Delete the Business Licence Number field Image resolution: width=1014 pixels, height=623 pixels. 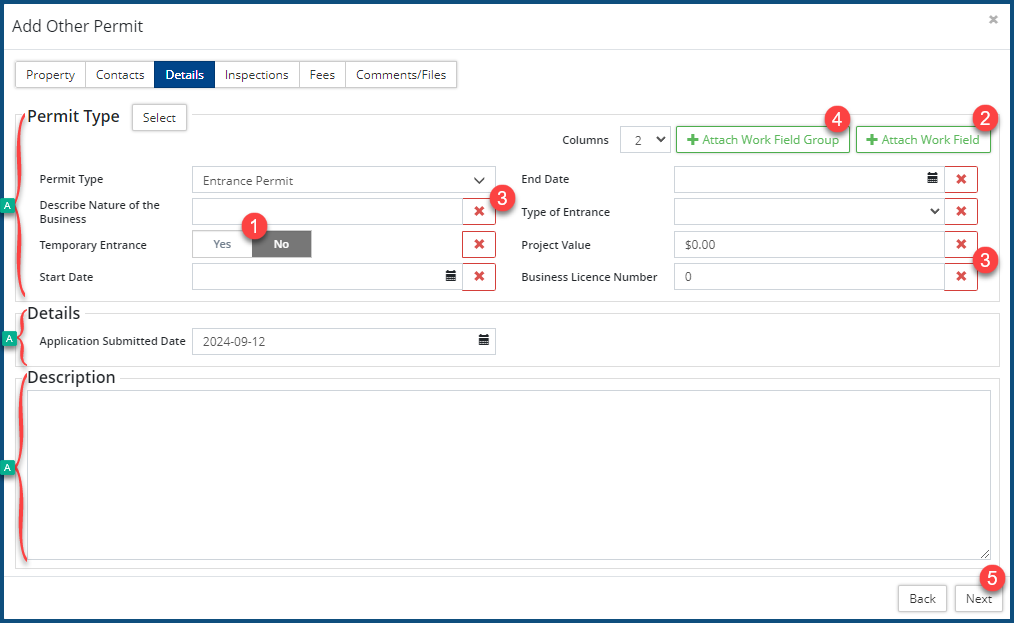pyautogui.click(x=961, y=277)
